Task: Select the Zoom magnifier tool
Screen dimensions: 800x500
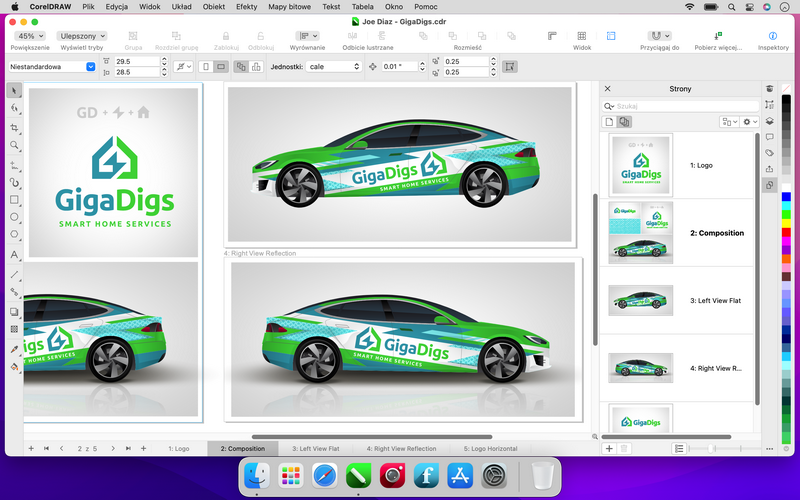Action: coord(14,145)
